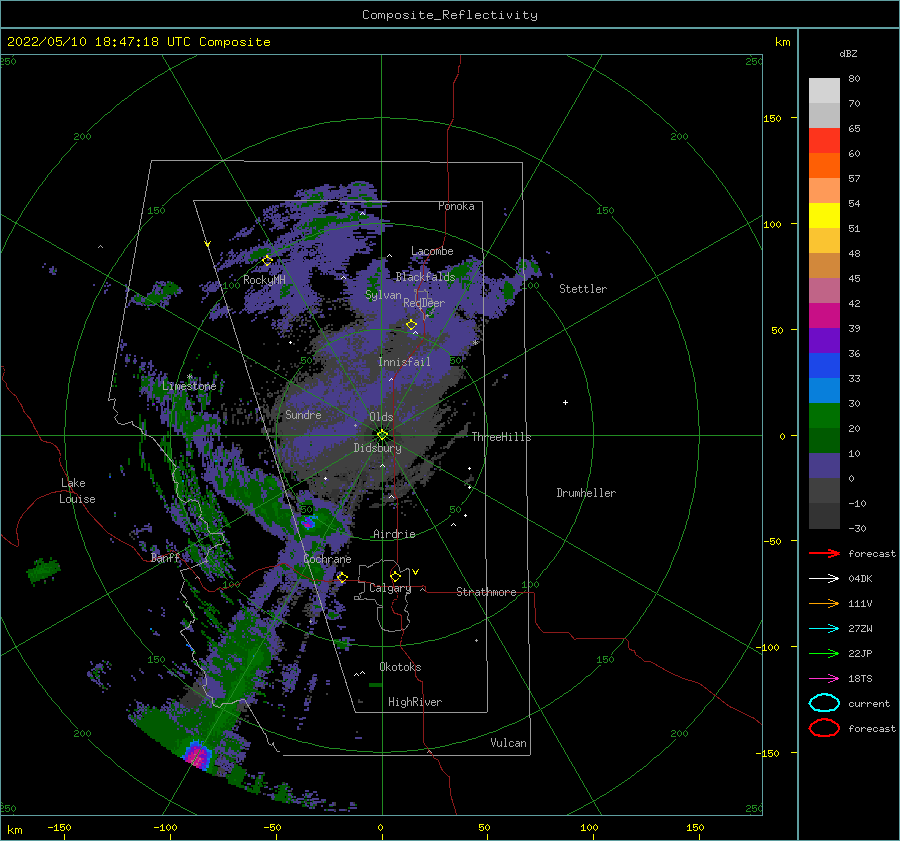
Task: Click the Stettler town label
Action: coord(583,289)
